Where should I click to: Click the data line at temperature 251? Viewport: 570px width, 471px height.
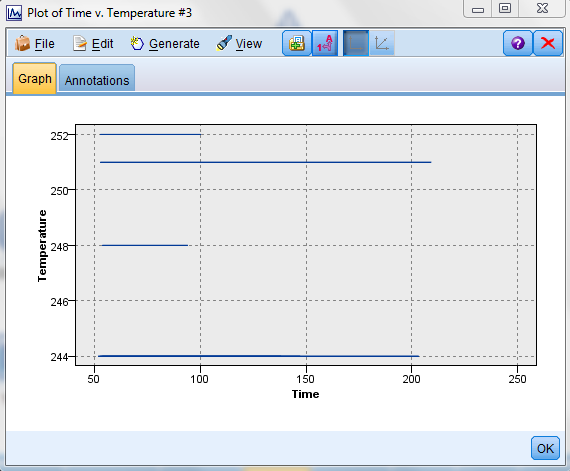point(265,162)
